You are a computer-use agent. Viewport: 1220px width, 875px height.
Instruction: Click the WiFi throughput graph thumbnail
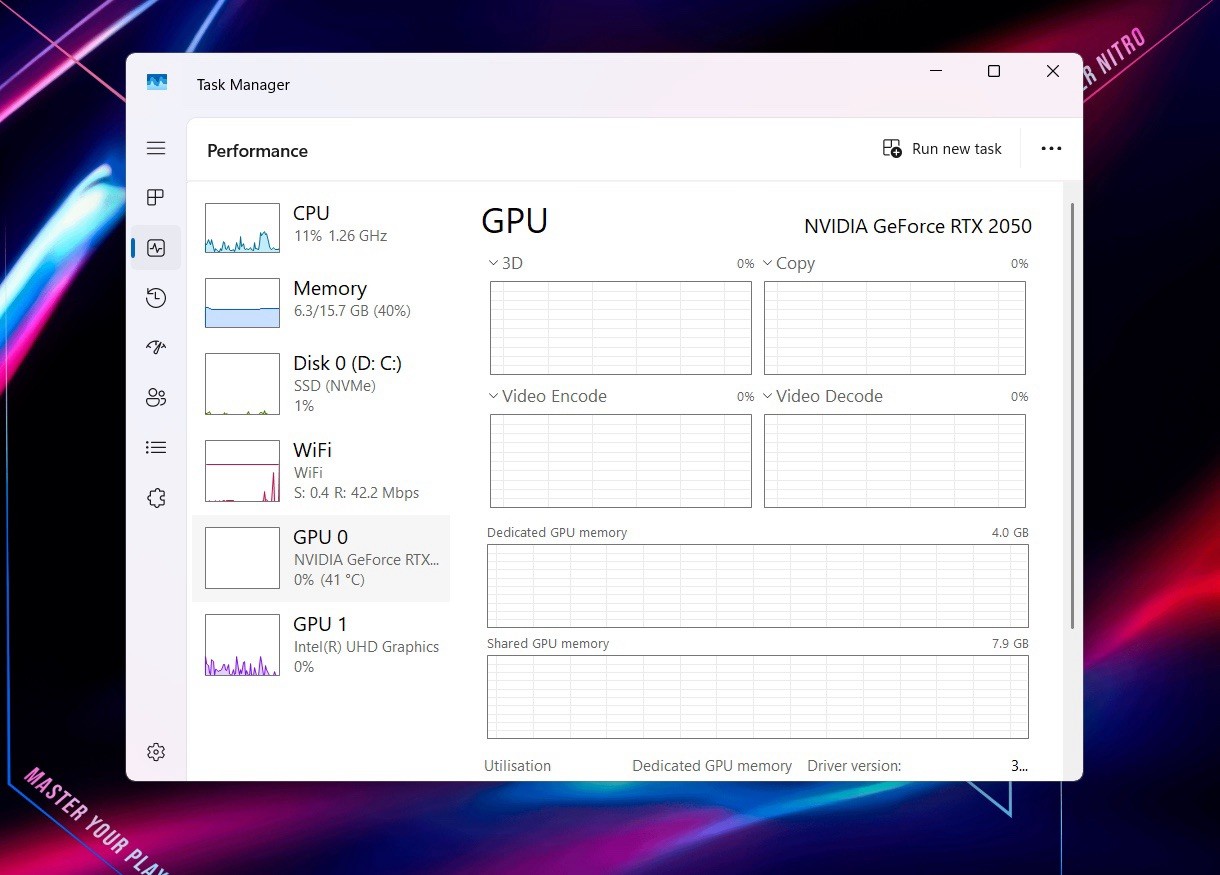(x=242, y=471)
